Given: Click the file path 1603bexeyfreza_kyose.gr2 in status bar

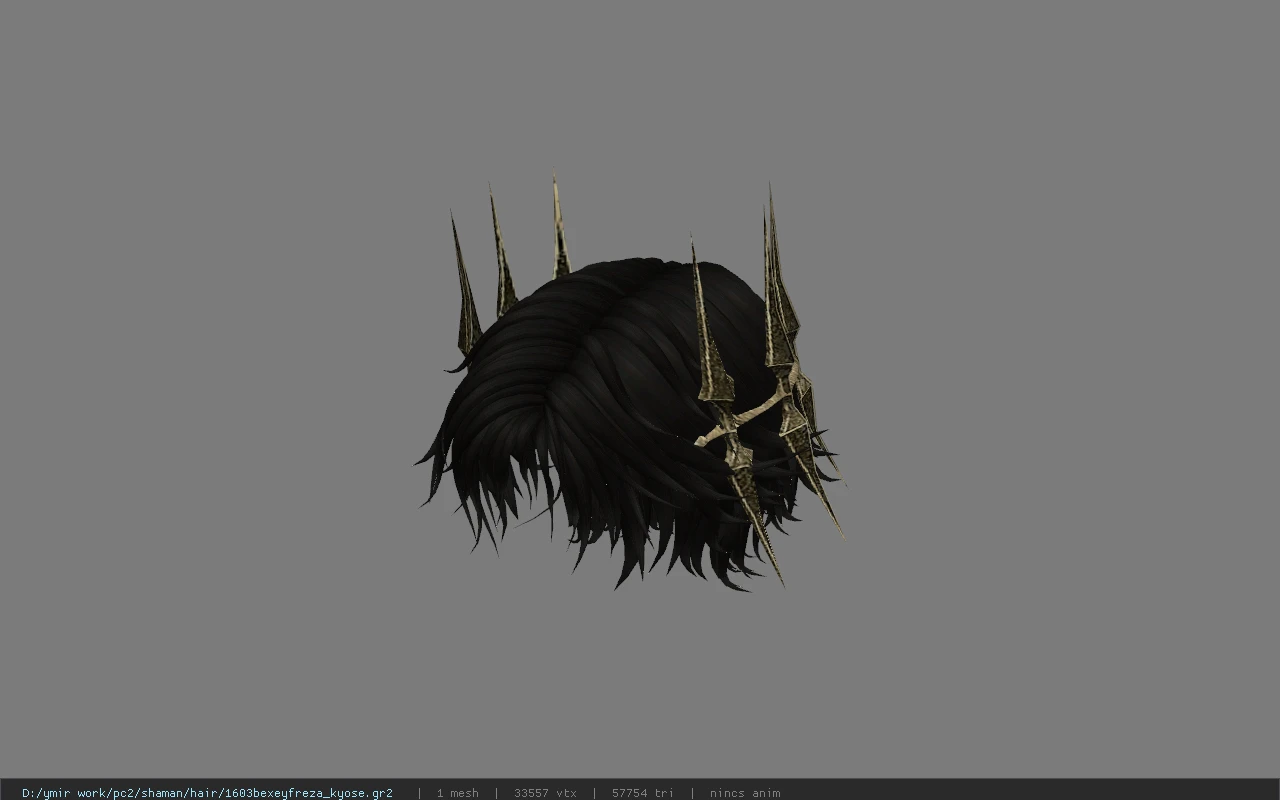Looking at the screenshot, I should click(x=207, y=793).
